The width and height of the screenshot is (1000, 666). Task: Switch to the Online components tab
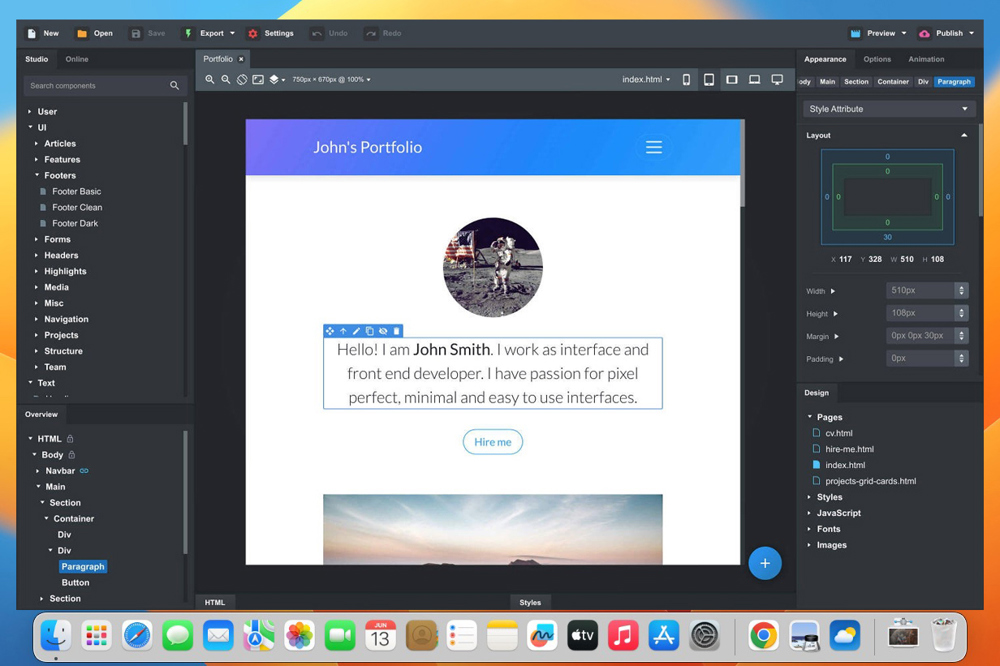(x=77, y=59)
